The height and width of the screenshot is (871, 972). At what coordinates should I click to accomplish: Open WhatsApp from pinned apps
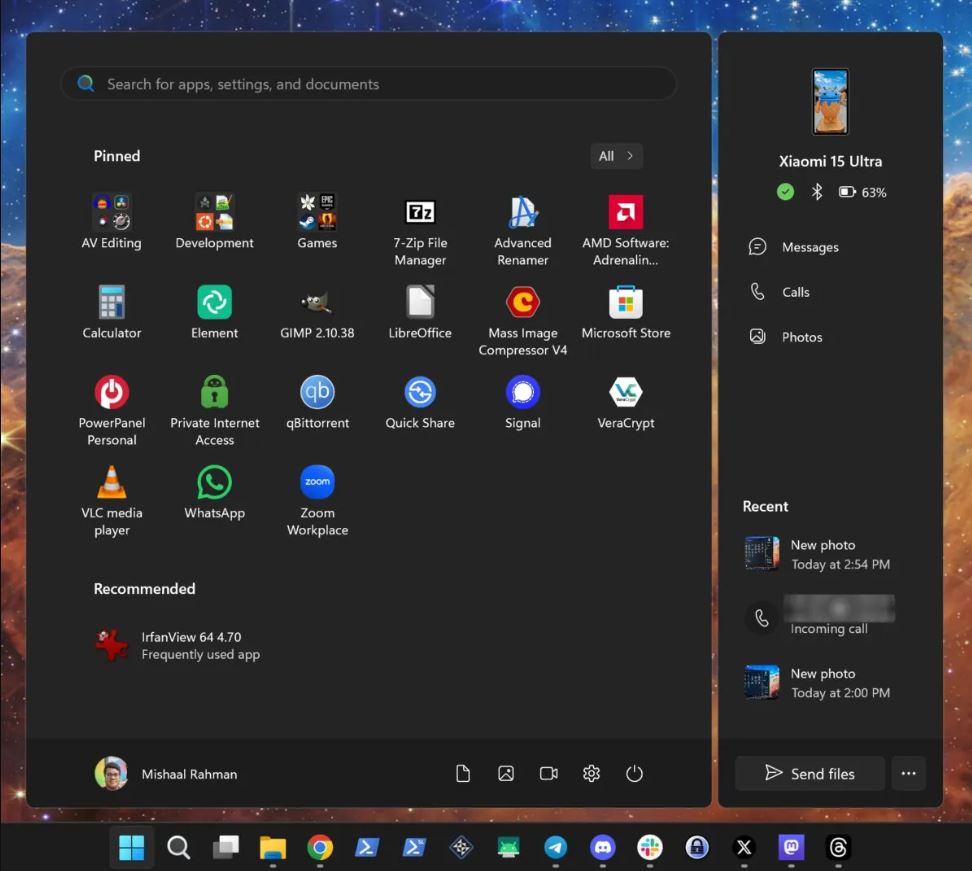click(214, 483)
